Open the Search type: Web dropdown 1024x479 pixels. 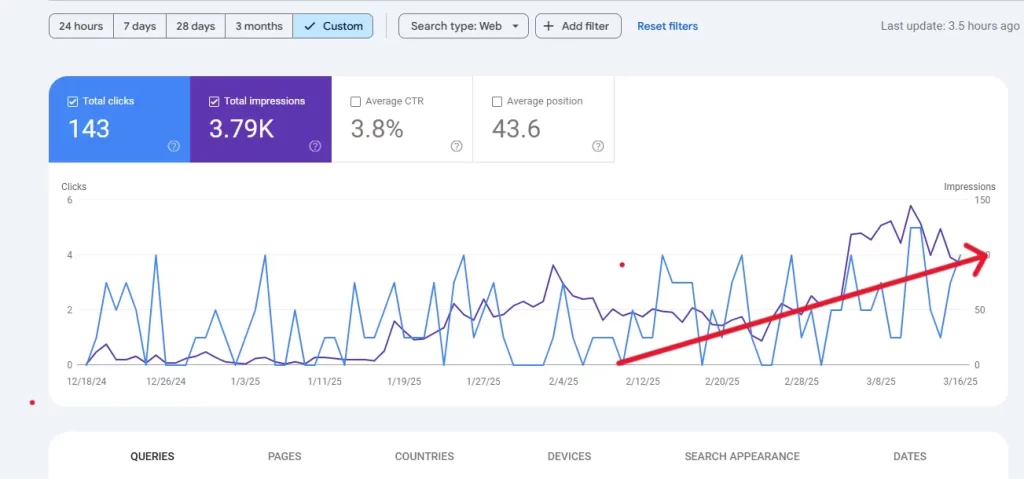(463, 26)
